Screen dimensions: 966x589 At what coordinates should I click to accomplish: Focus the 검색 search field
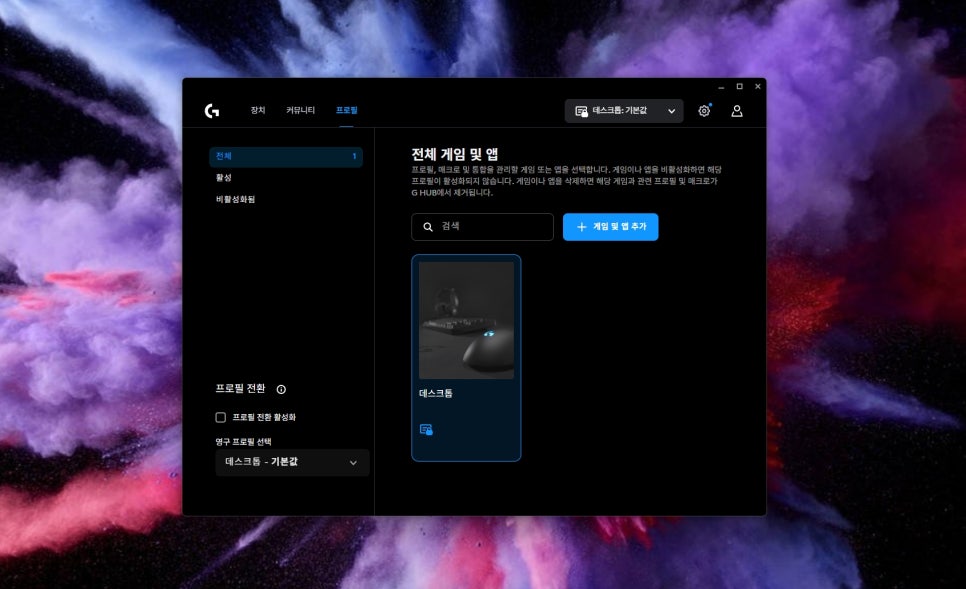[482, 227]
